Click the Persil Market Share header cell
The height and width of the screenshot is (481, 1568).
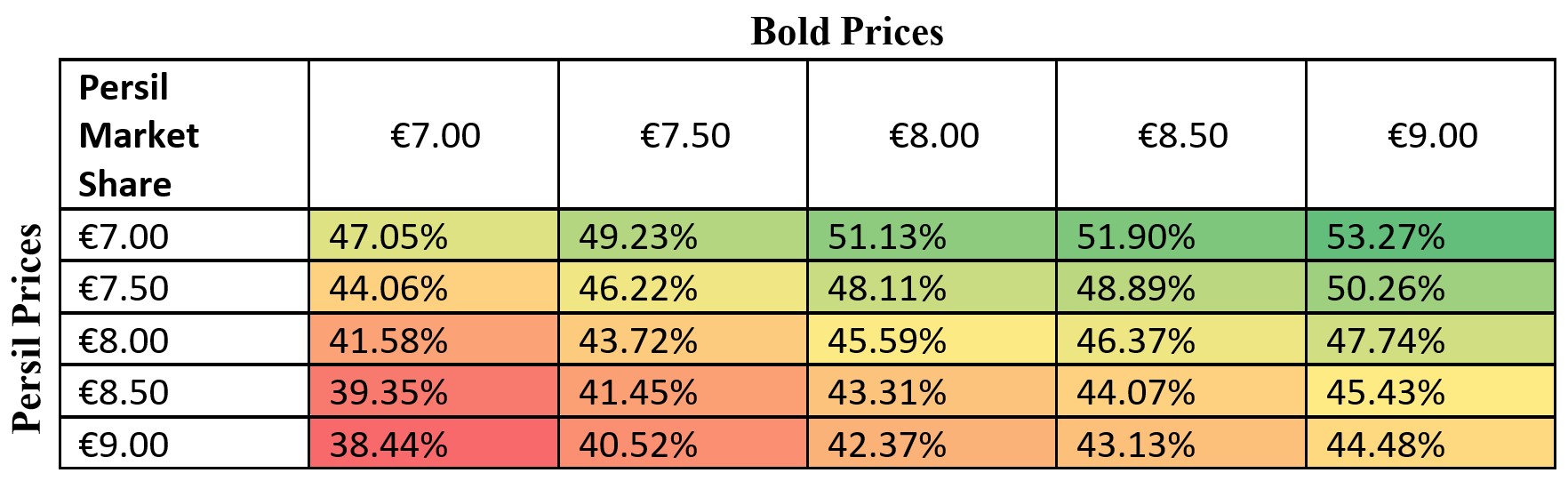click(x=184, y=135)
